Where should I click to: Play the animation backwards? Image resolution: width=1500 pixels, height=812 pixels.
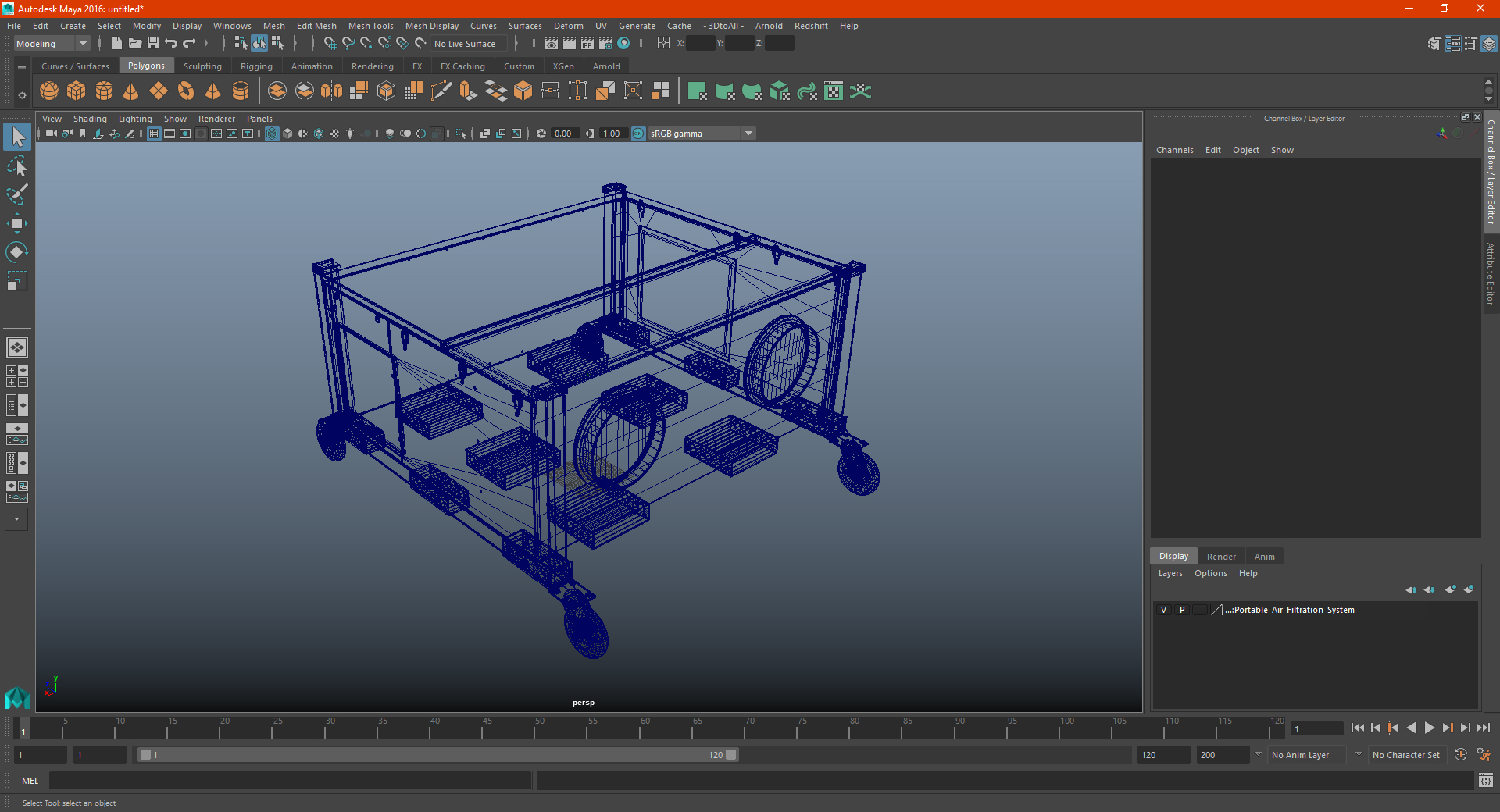tap(1412, 728)
